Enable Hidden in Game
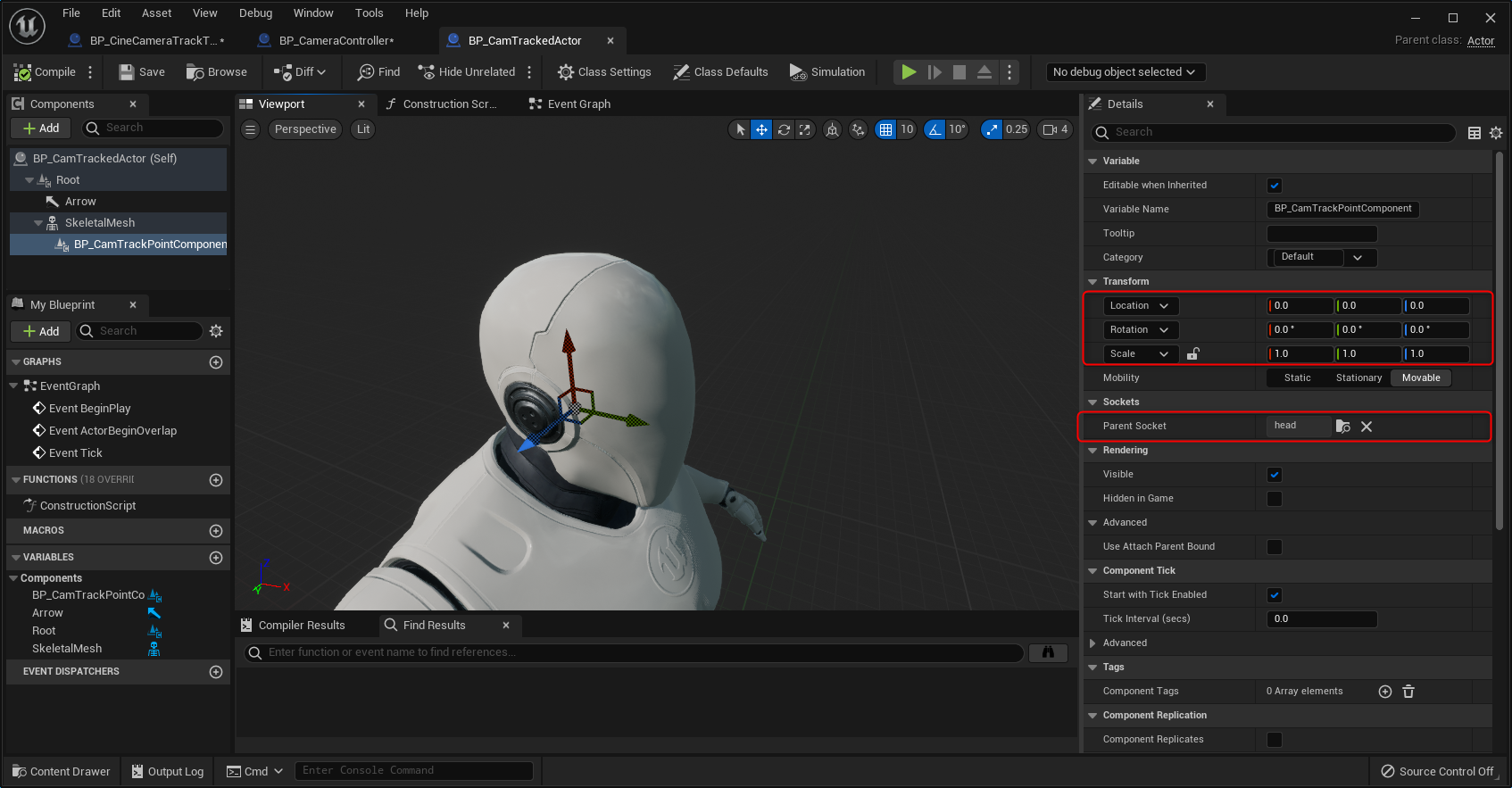Screen dimensions: 1512x788 (1275, 499)
